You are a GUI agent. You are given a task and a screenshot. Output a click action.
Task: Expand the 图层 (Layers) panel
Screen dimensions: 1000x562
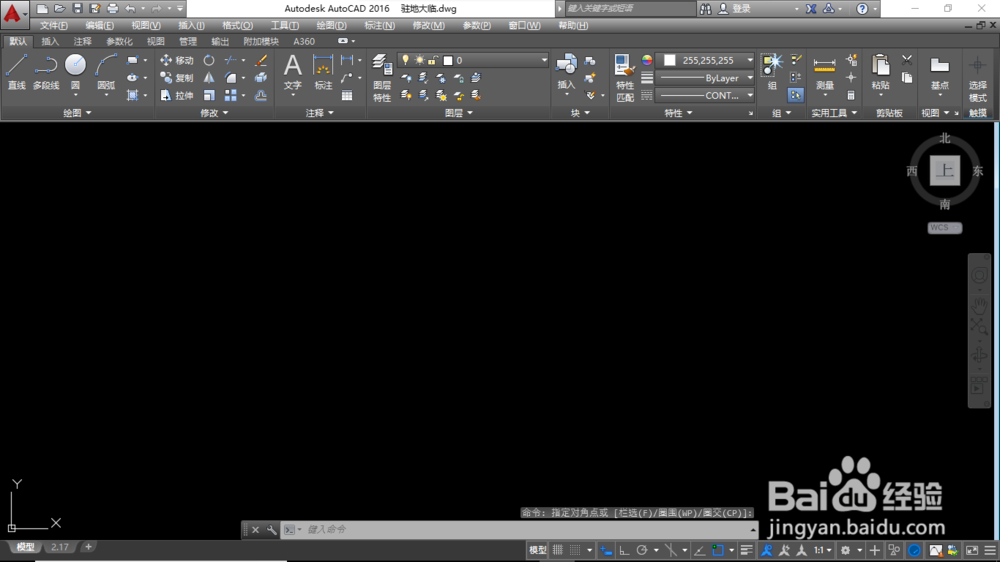point(459,113)
